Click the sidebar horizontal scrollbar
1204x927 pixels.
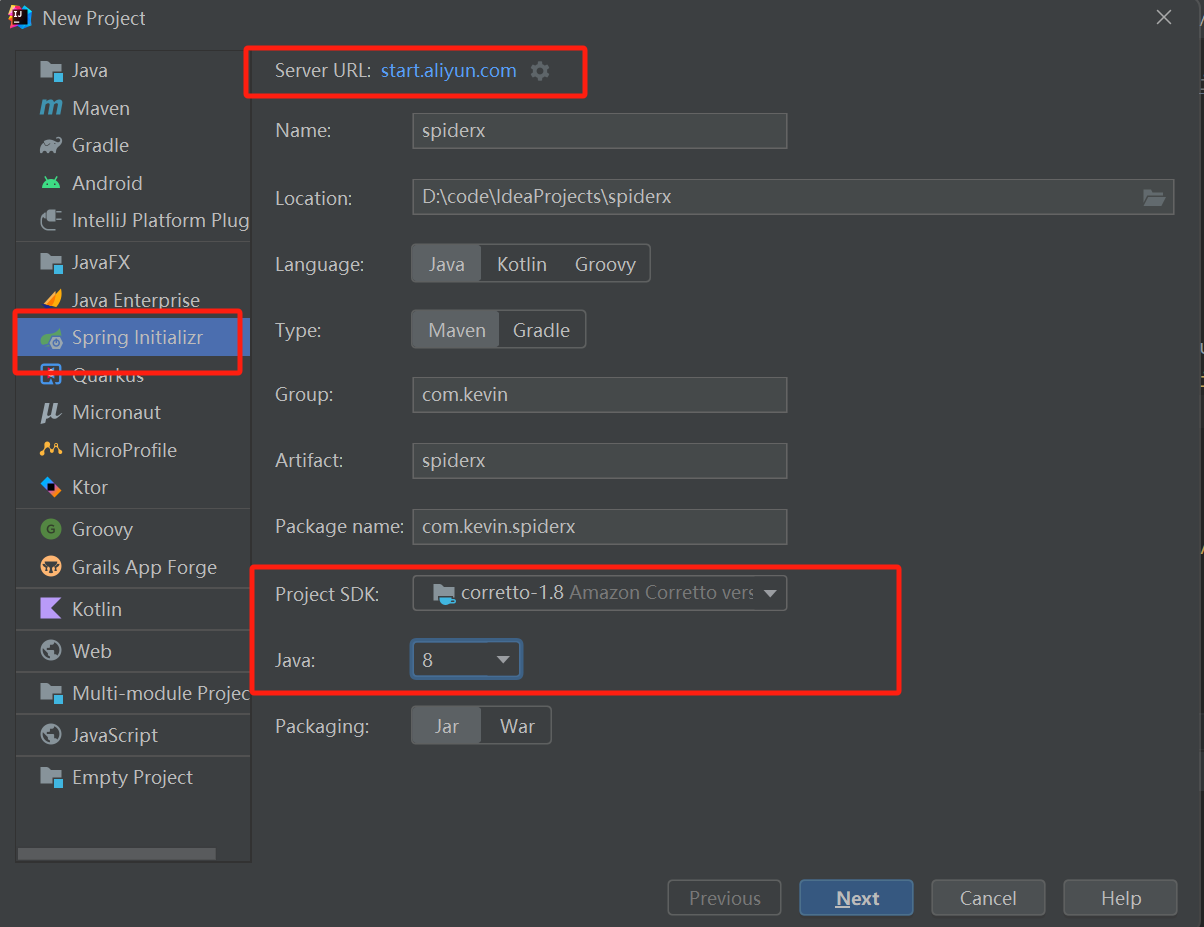[117, 854]
